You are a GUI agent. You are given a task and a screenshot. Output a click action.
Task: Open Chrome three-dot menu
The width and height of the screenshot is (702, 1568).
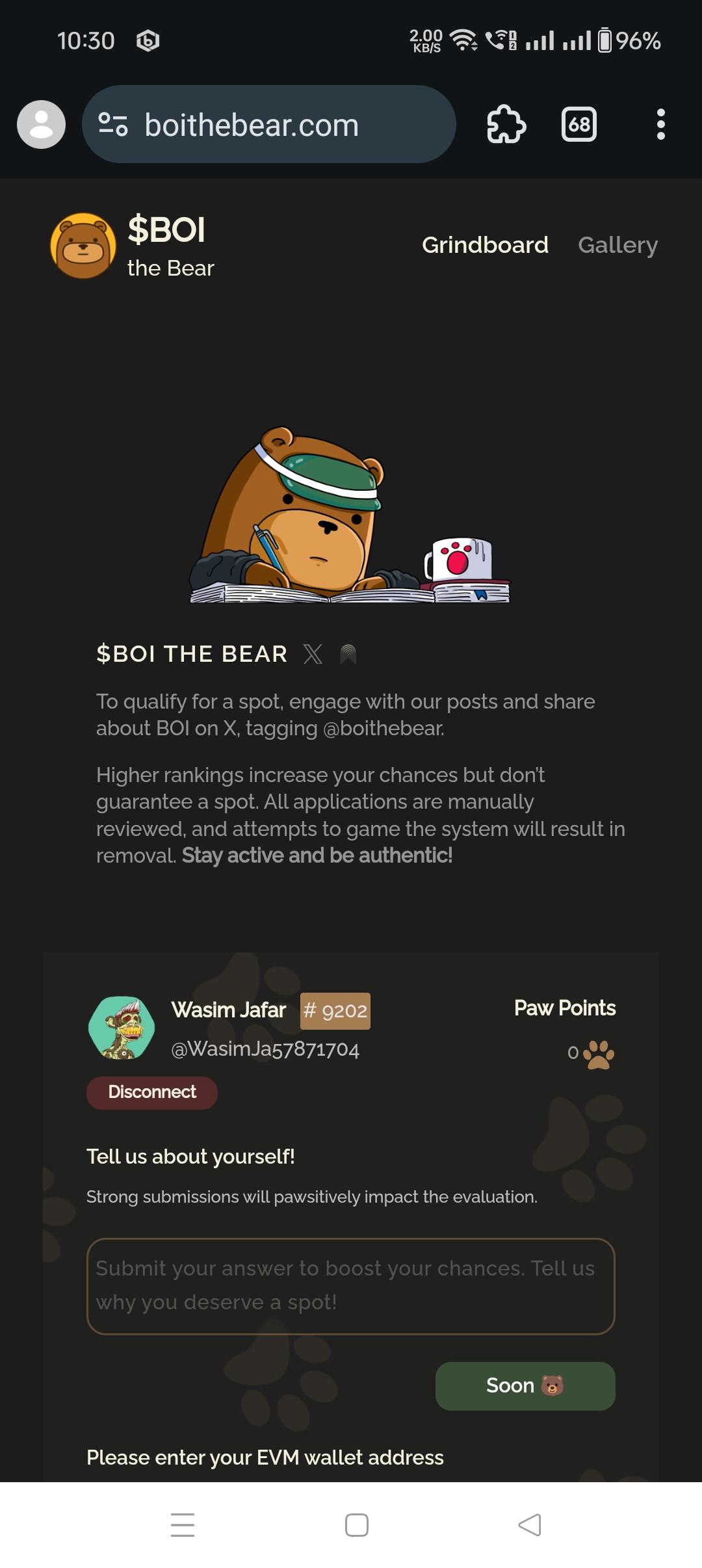661,124
